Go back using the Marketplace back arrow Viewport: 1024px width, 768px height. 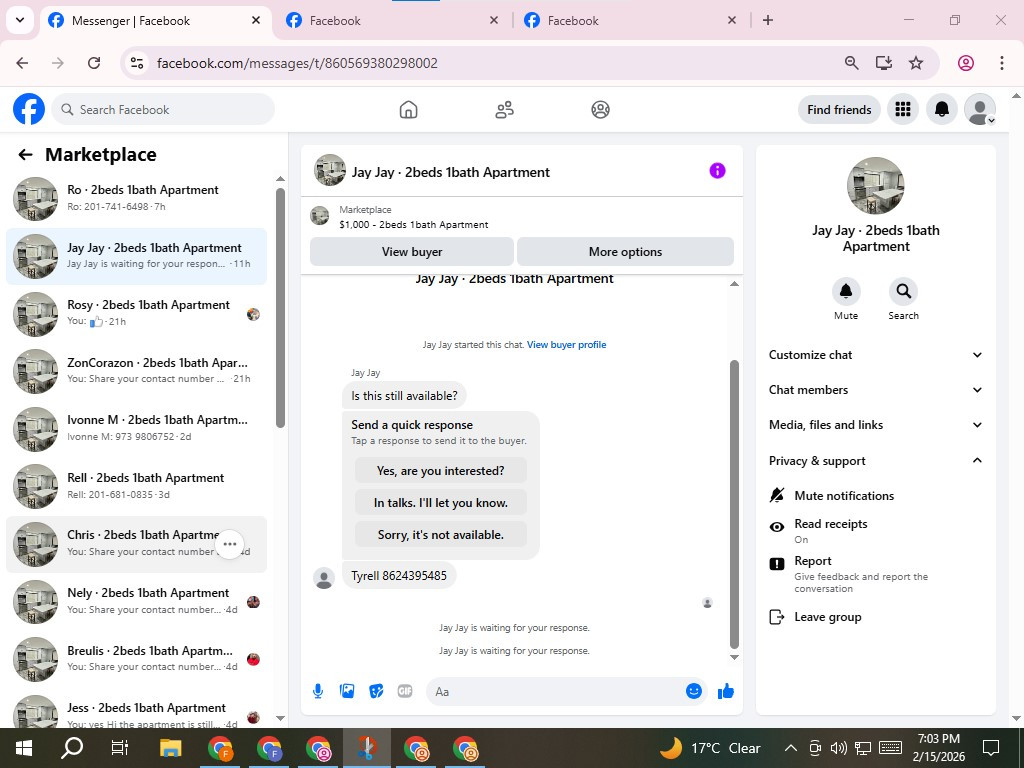(x=25, y=155)
